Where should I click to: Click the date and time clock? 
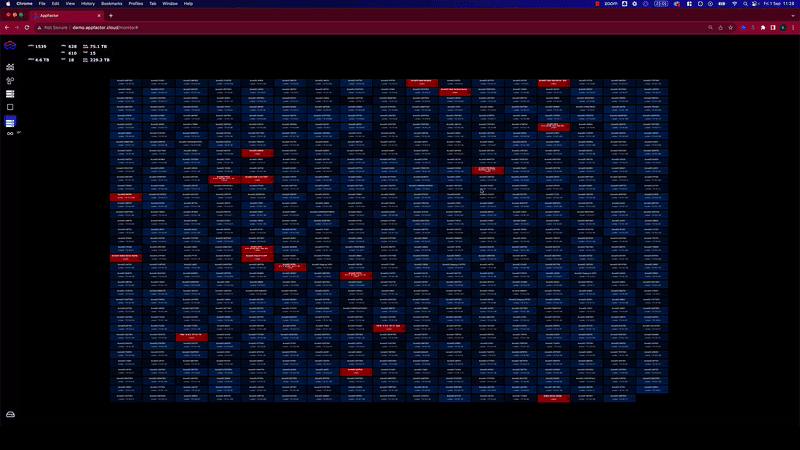pyautogui.click(x=779, y=4)
